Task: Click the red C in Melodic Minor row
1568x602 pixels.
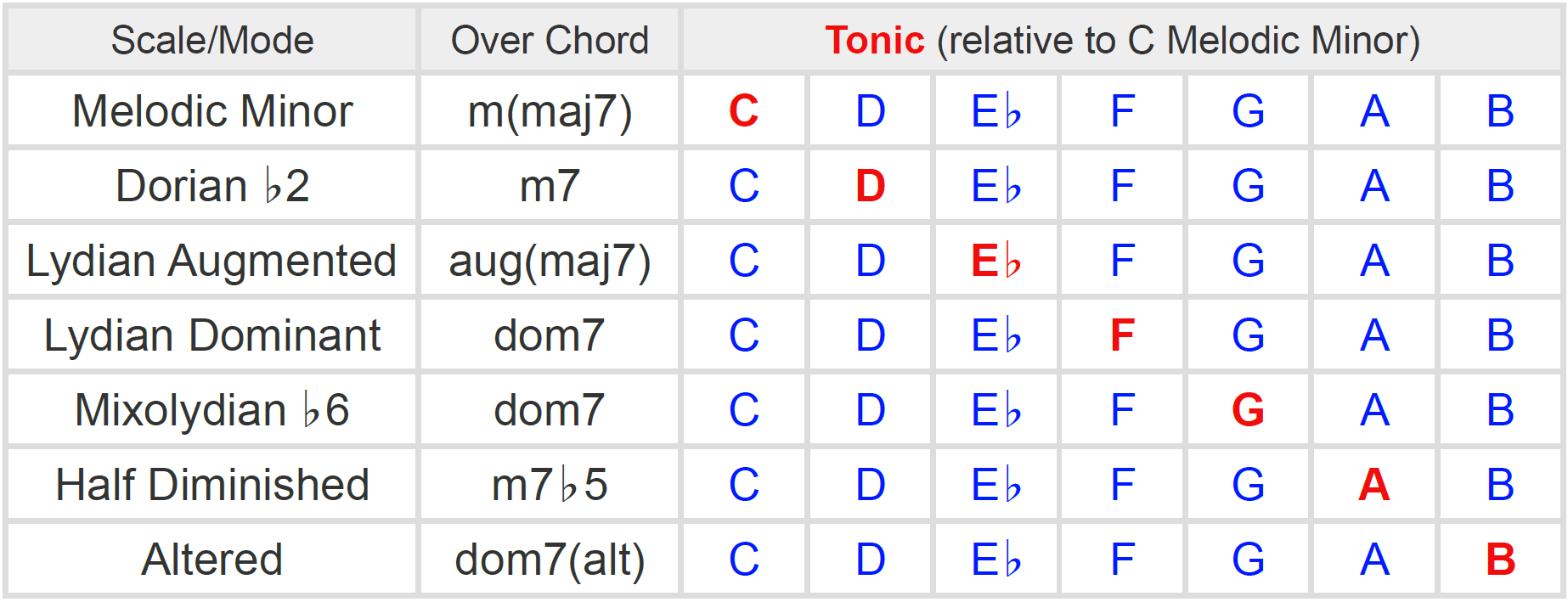Action: (x=743, y=111)
